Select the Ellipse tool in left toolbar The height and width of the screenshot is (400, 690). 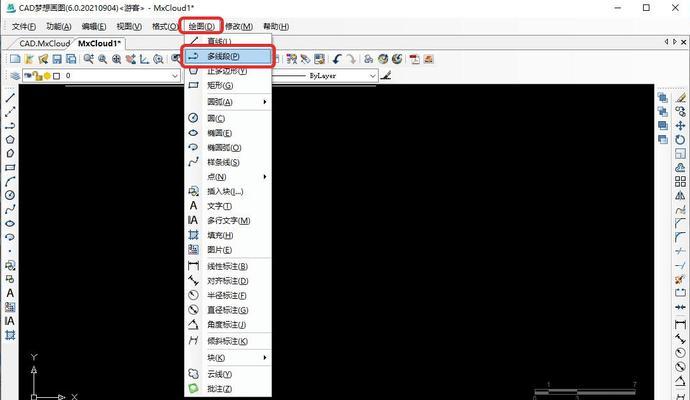(10, 223)
